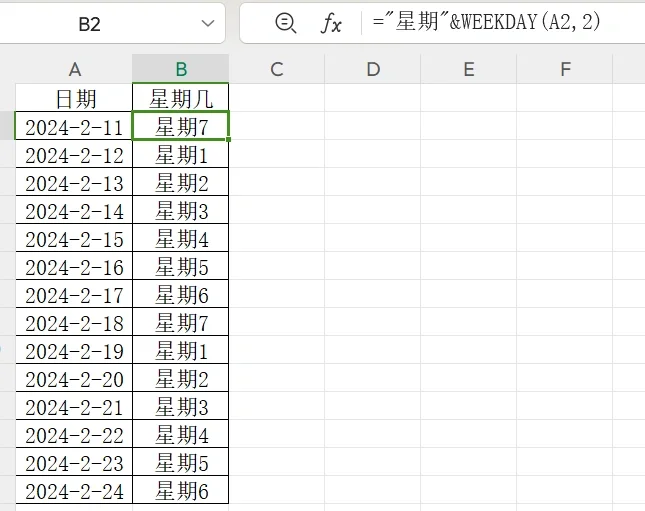Screen dimensions: 645x511
Task: Expand the Name Box dropdown arrow
Action: point(208,23)
